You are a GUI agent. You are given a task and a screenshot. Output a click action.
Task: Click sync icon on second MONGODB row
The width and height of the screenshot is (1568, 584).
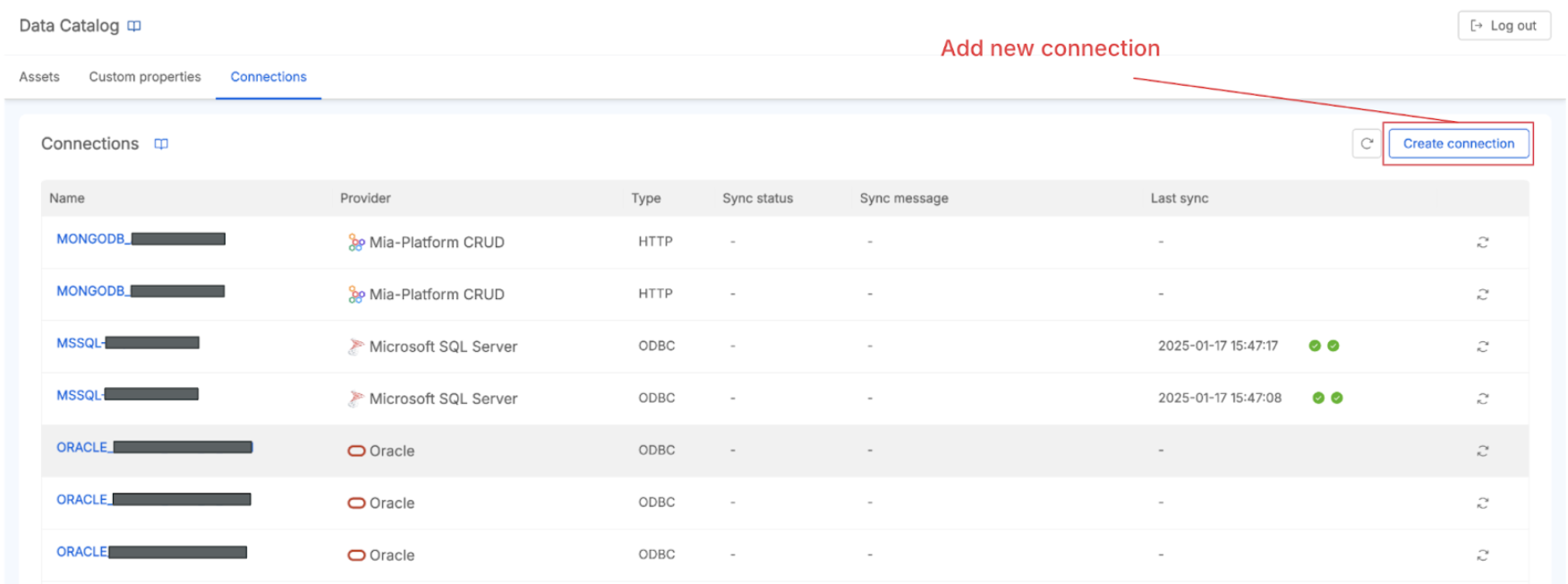pyautogui.click(x=1482, y=294)
